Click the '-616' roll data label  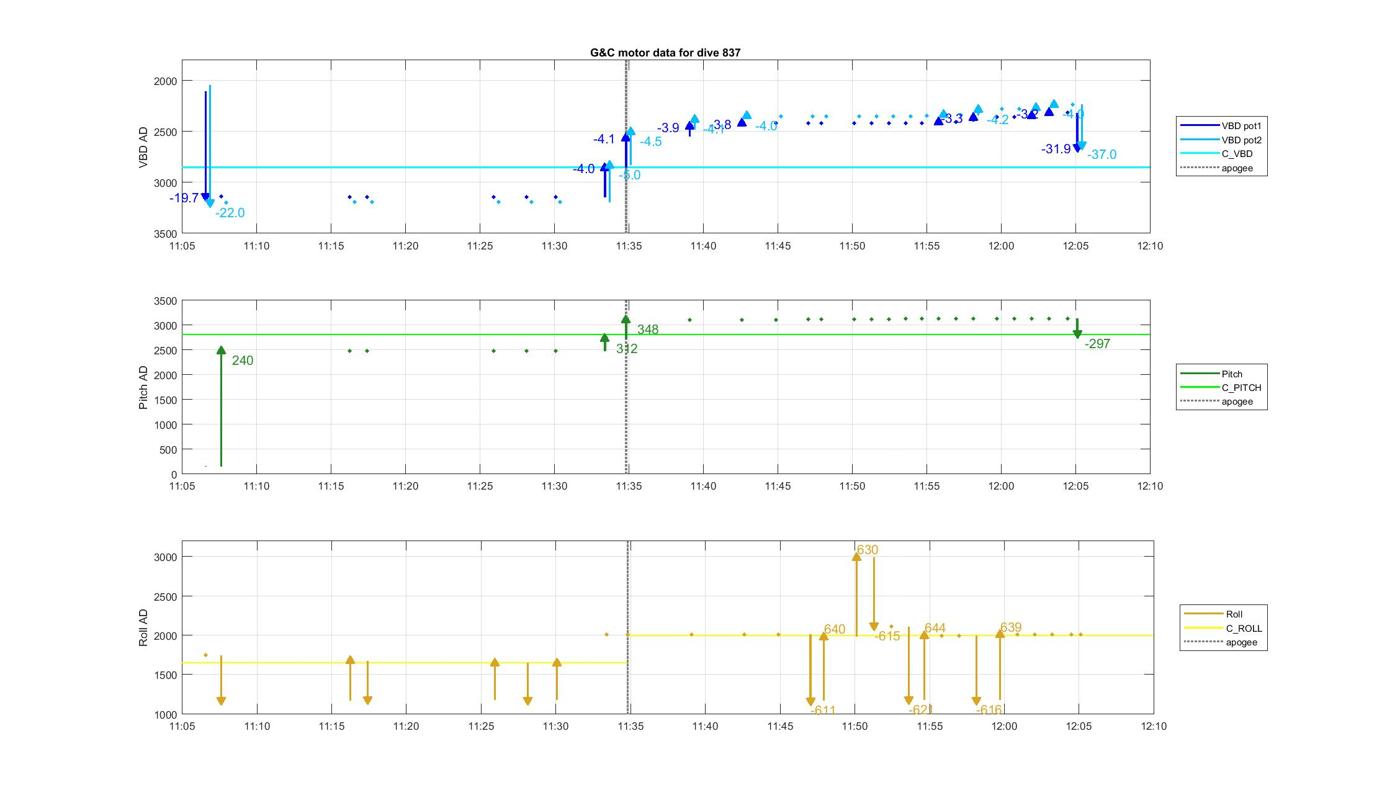pyautogui.click(x=989, y=710)
